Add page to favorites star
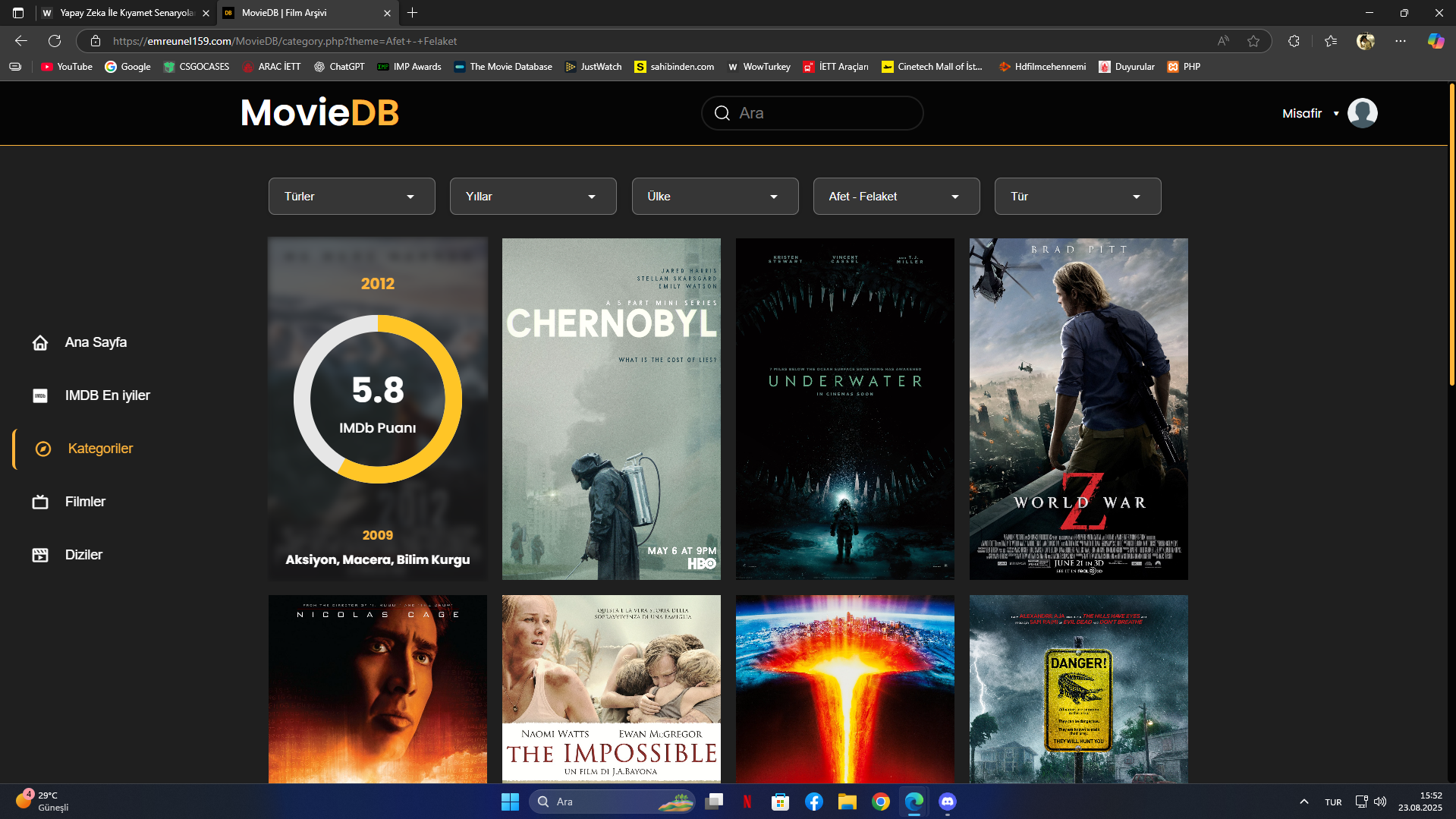Image resolution: width=1456 pixels, height=819 pixels. coord(1253,41)
